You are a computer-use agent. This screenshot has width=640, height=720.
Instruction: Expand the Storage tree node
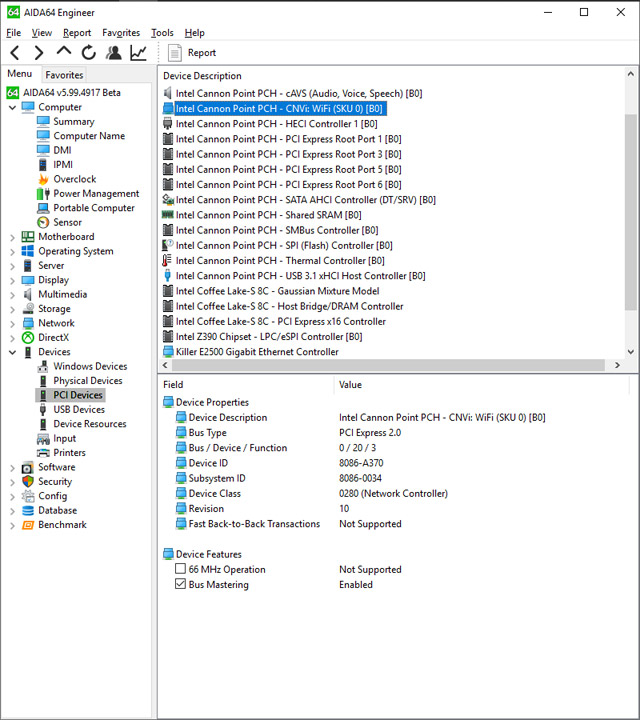point(12,309)
